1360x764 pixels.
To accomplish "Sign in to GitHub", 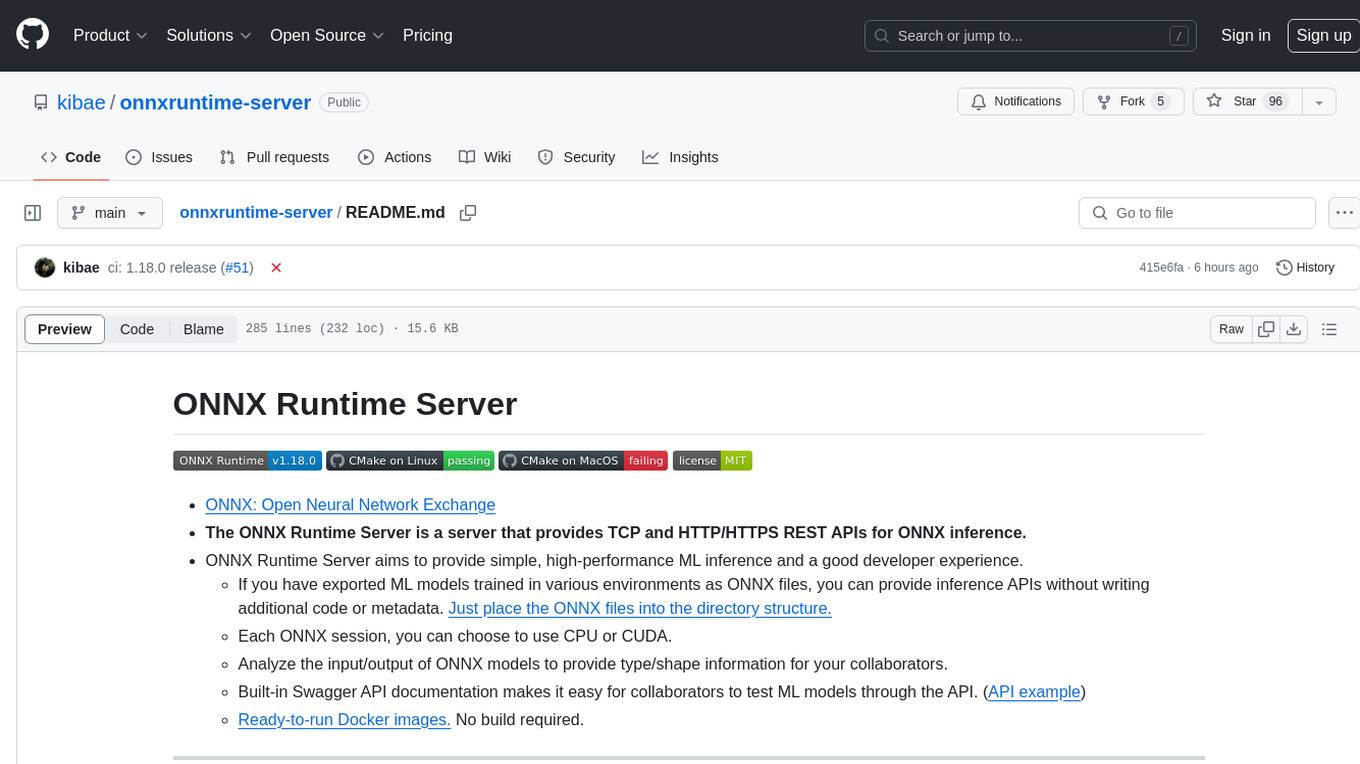I will click(1245, 35).
